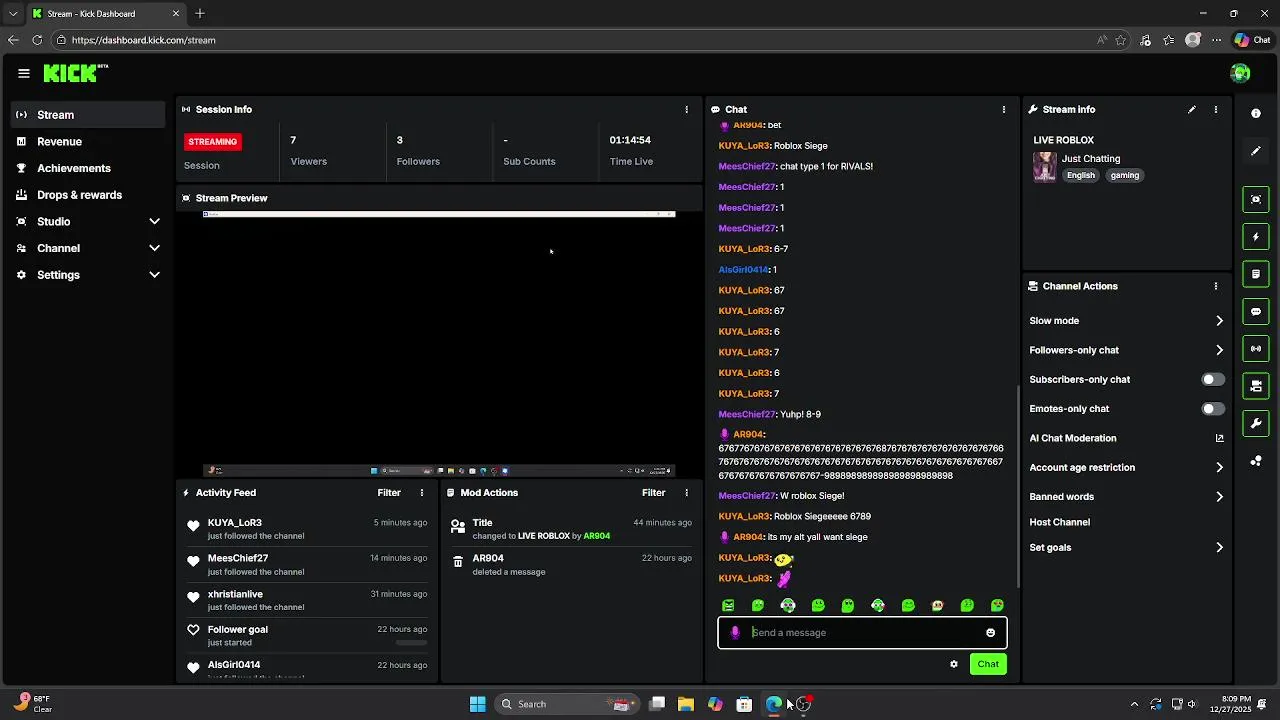
Task: Open File Explorer from the taskbar
Action: coord(686,704)
